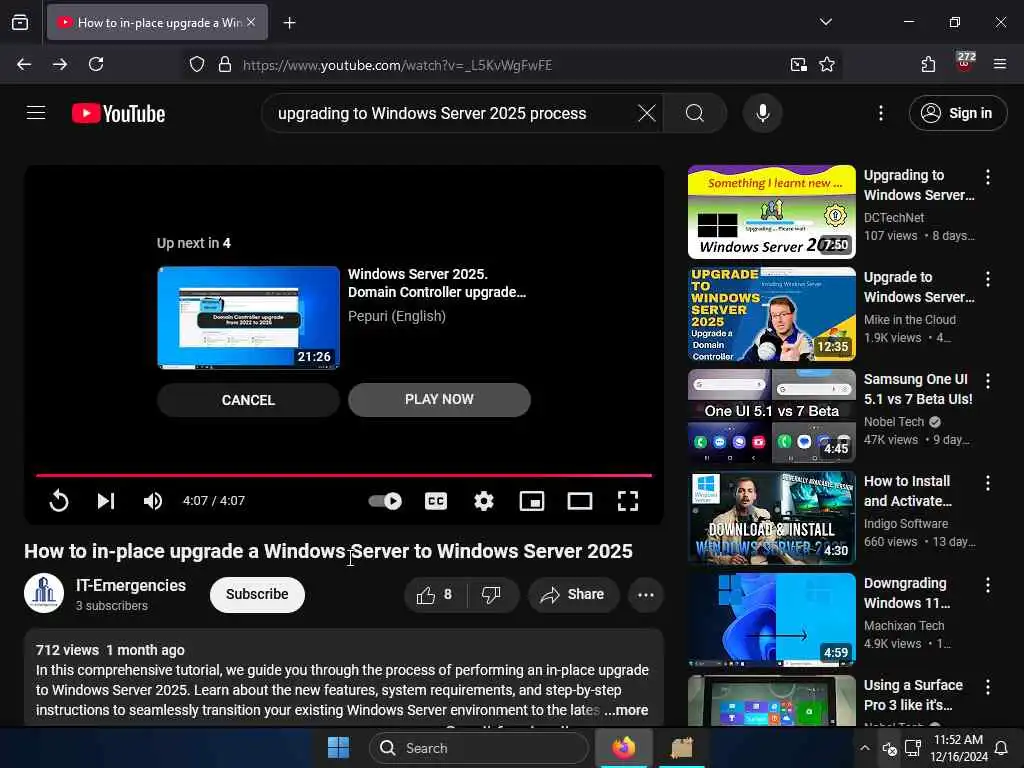
Task: Open Downgrading Windows 11 video title
Action: (x=906, y=593)
